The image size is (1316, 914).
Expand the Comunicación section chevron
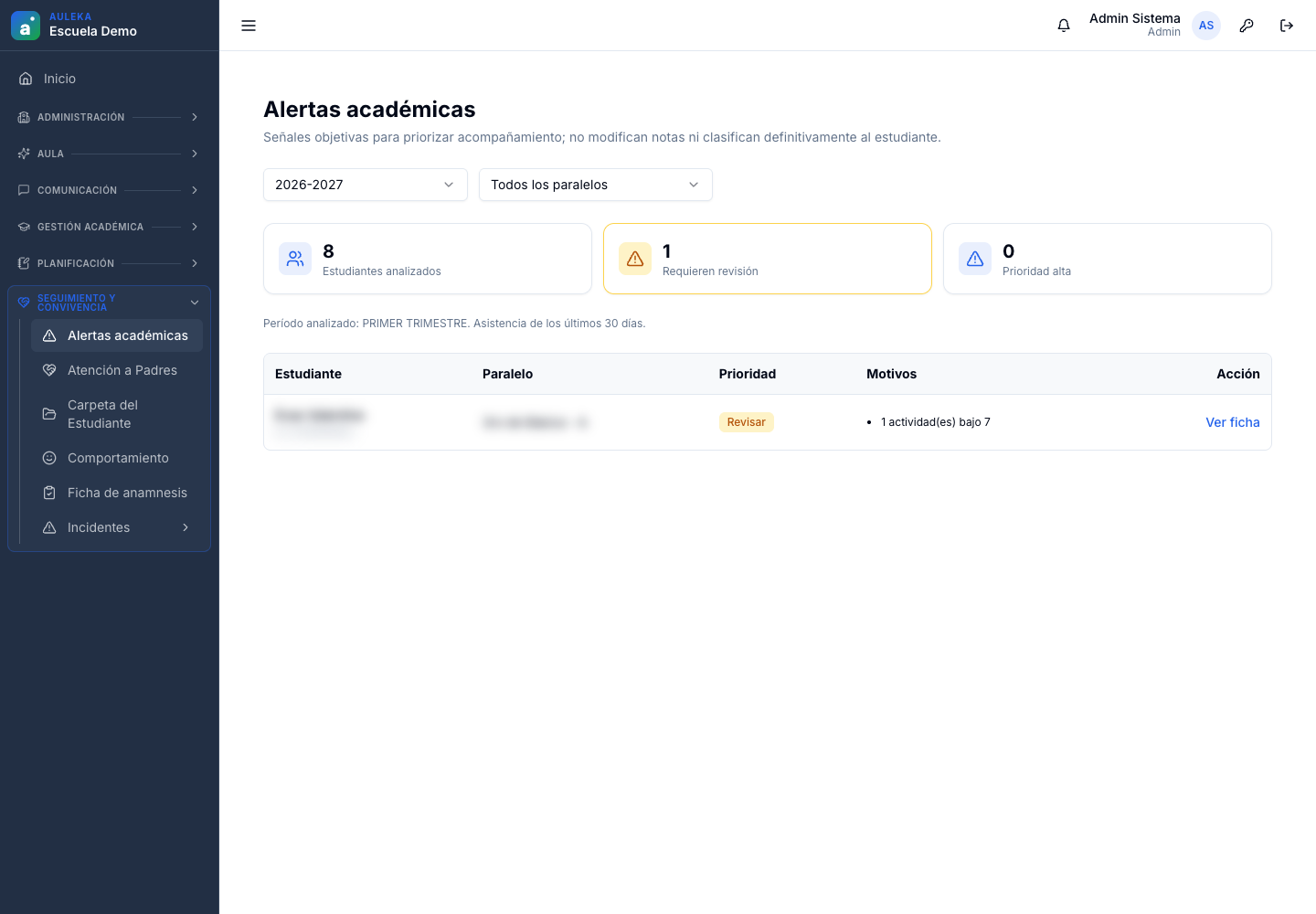195,190
